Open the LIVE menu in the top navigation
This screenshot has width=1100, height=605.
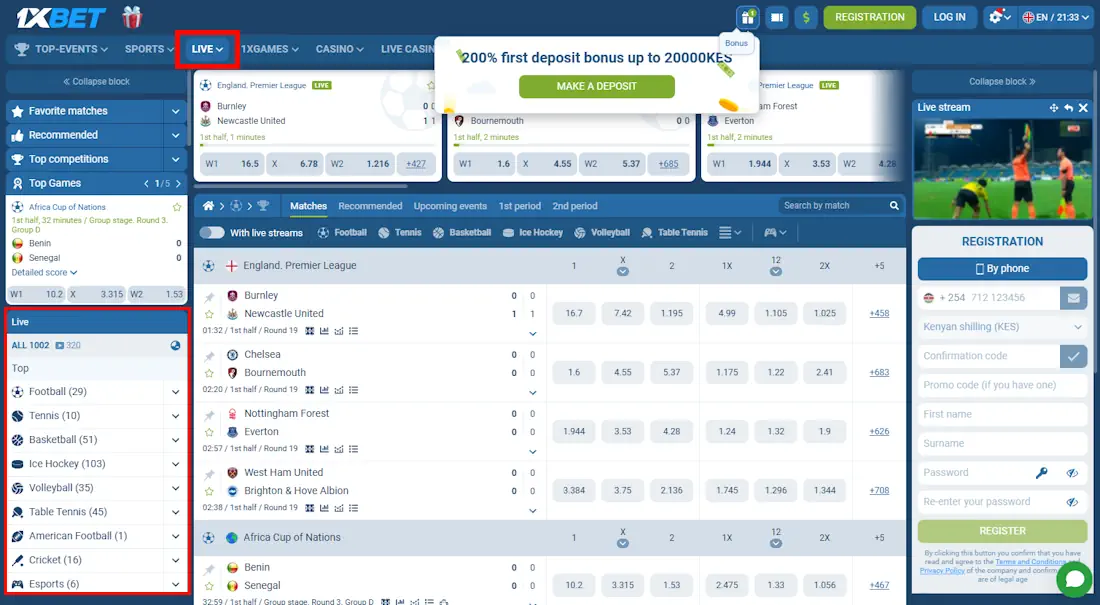pos(204,48)
